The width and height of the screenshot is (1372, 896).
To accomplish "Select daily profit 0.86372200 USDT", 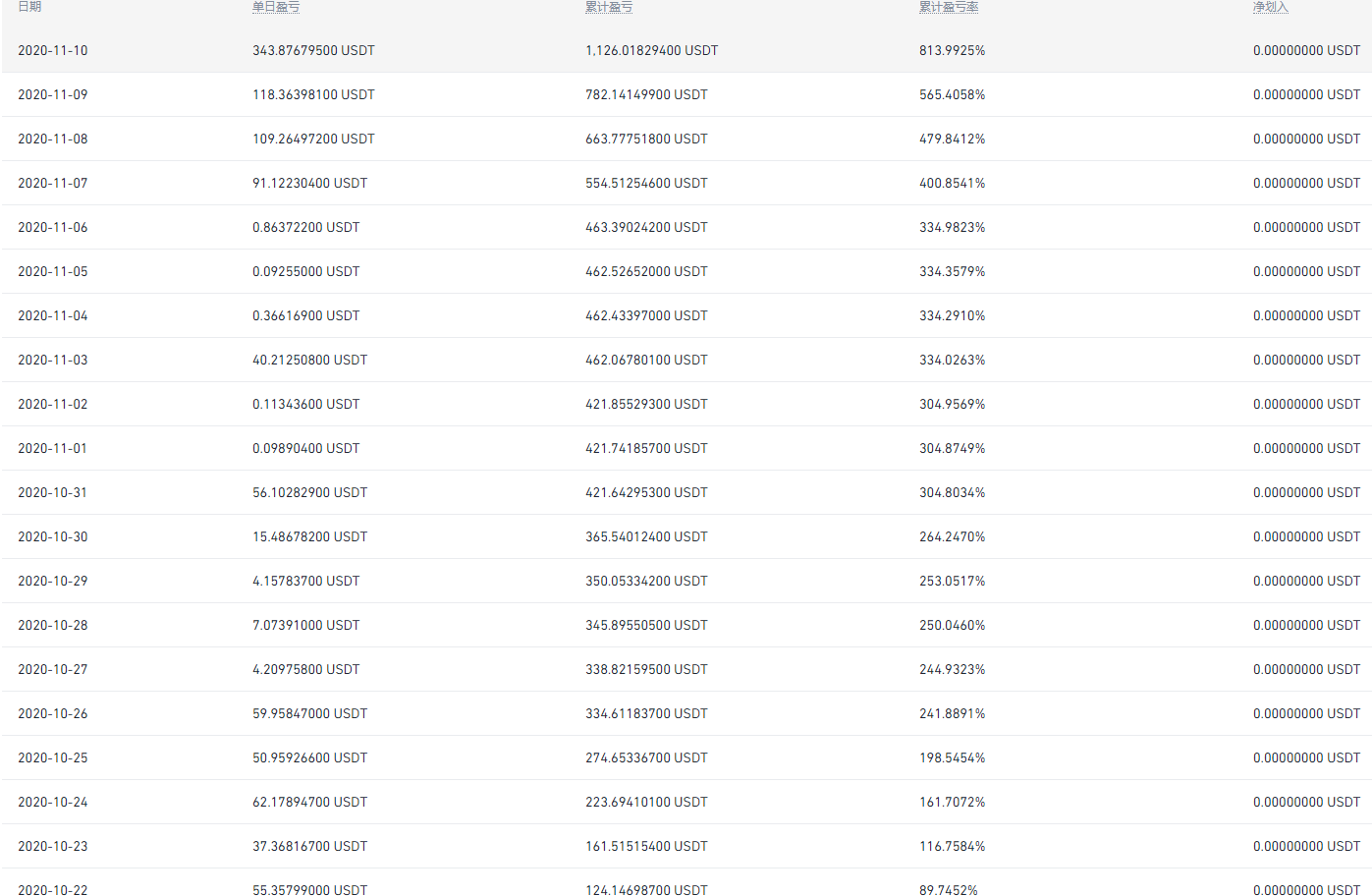I will click(x=306, y=227).
